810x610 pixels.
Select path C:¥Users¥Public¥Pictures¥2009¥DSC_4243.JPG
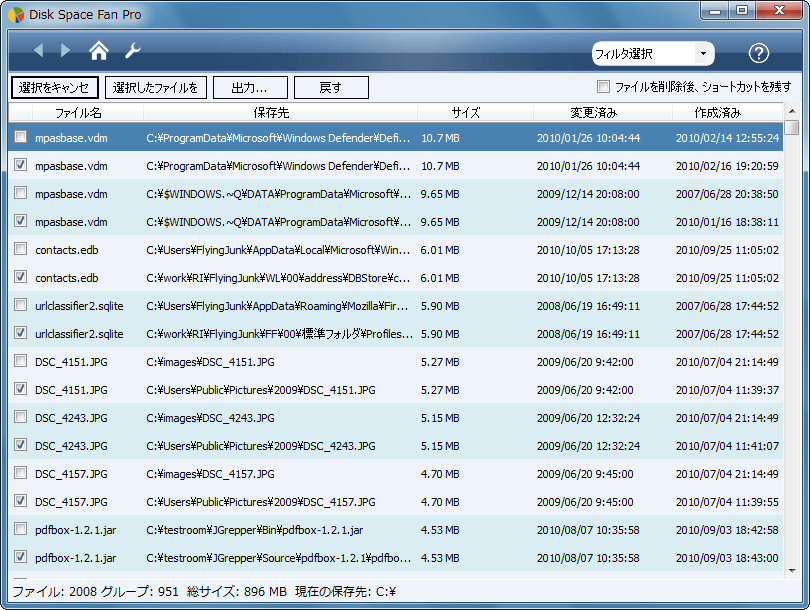(x=261, y=446)
